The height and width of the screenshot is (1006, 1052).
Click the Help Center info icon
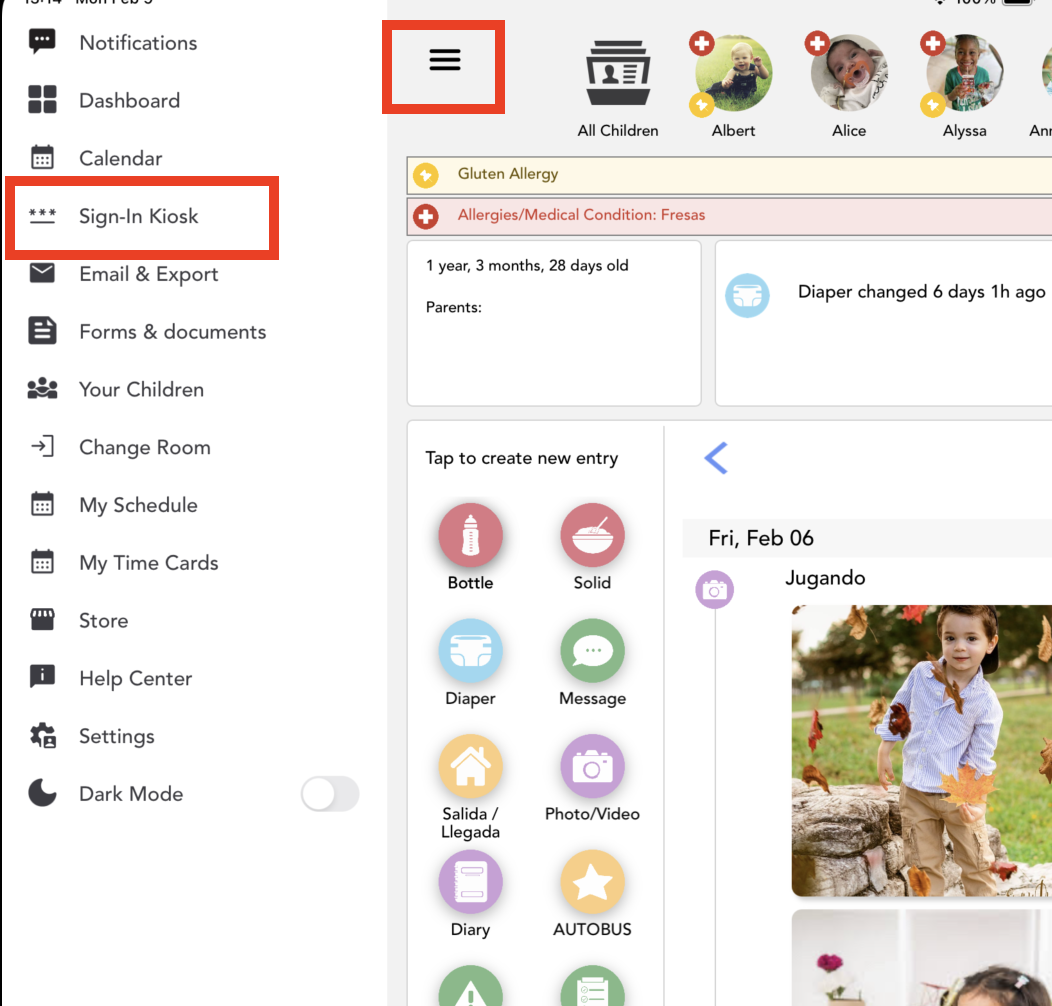tap(42, 676)
